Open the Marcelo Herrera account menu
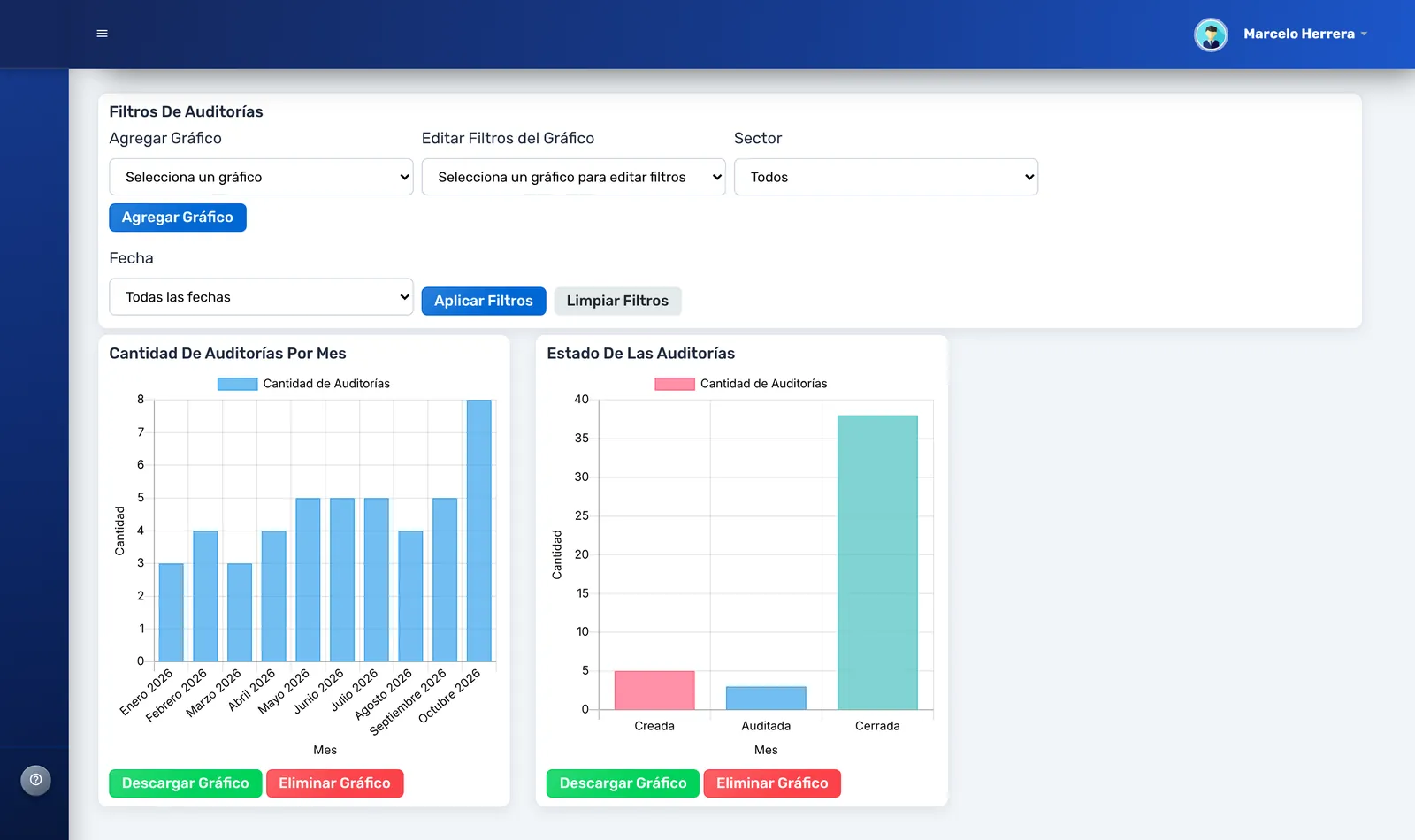Viewport: 1415px width, 840px height. point(1304,34)
